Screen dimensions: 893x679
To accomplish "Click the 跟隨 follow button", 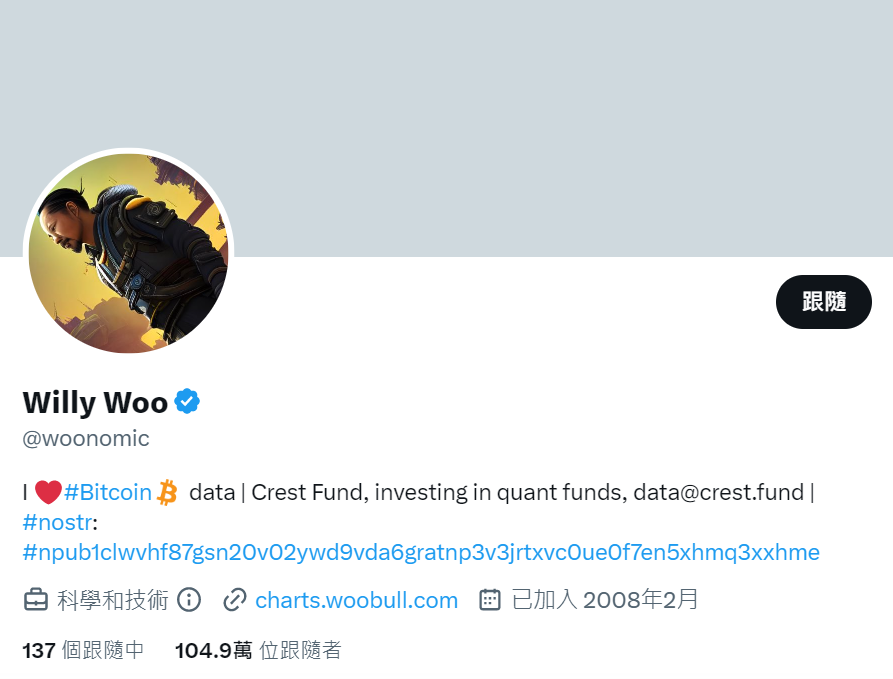I will (824, 302).
